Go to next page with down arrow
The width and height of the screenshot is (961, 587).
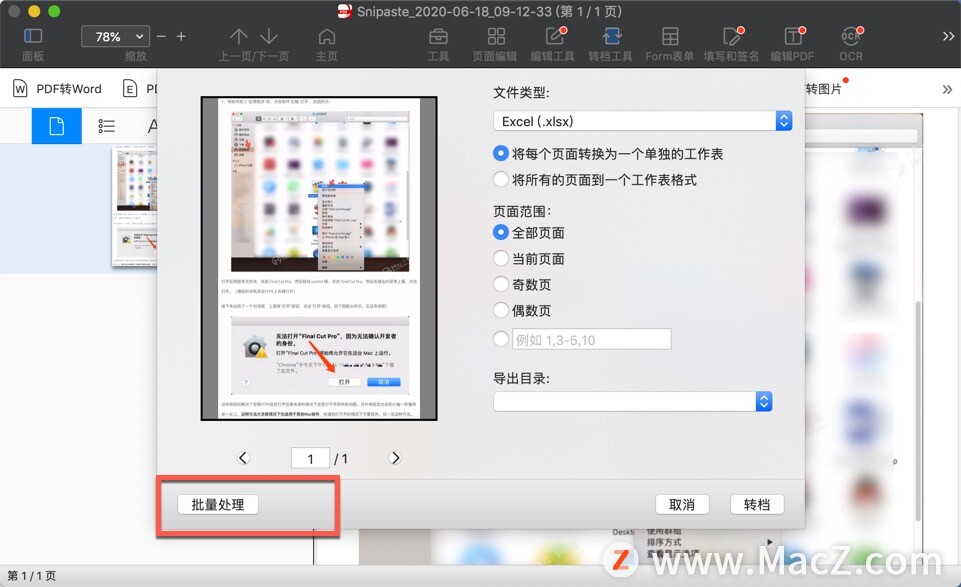(269, 36)
